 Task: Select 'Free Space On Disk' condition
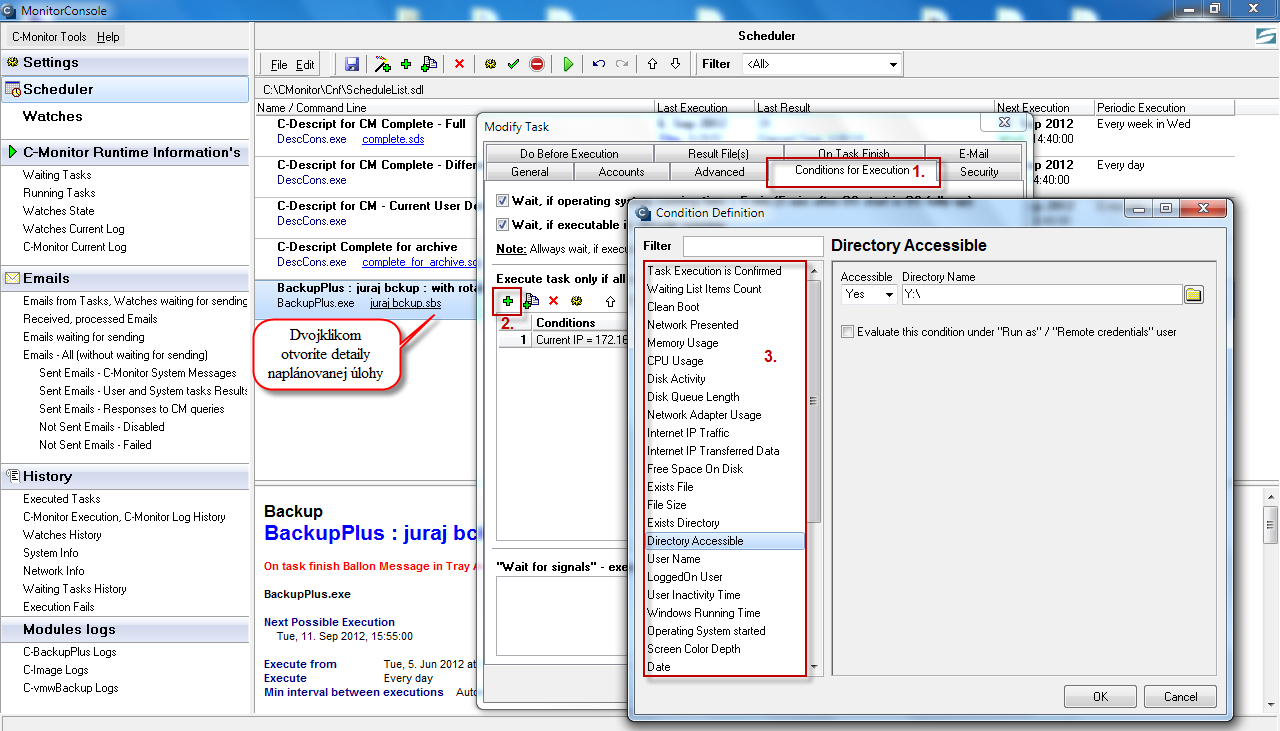point(695,469)
